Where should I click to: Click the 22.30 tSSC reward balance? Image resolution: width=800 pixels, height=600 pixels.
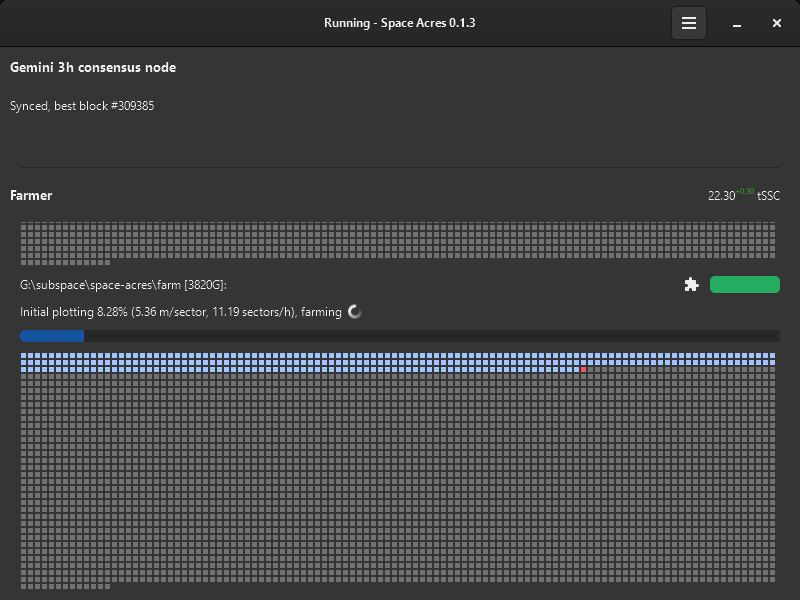click(x=721, y=196)
